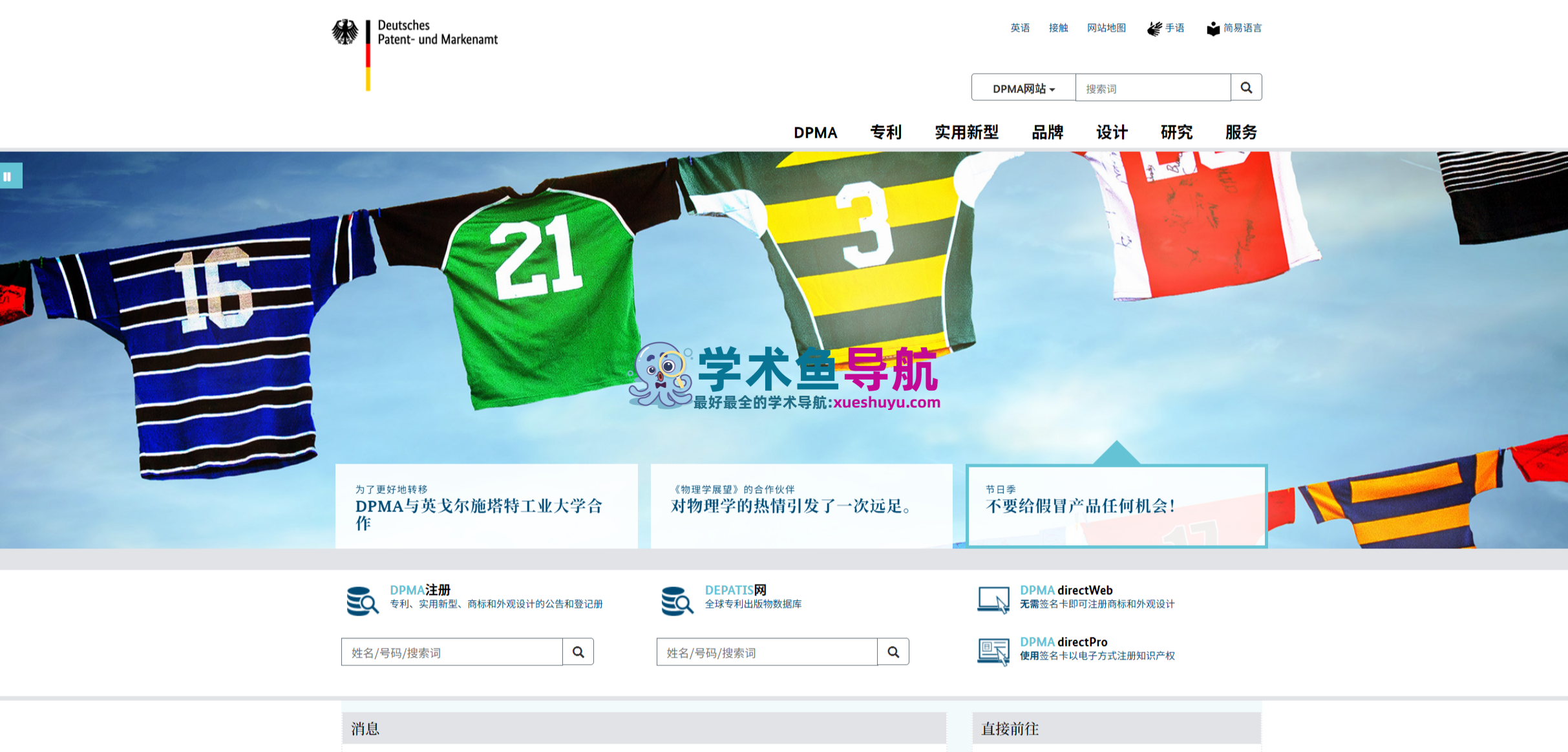Open the 专利 navigation menu
Viewport: 1568px width, 752px height.
tap(885, 133)
